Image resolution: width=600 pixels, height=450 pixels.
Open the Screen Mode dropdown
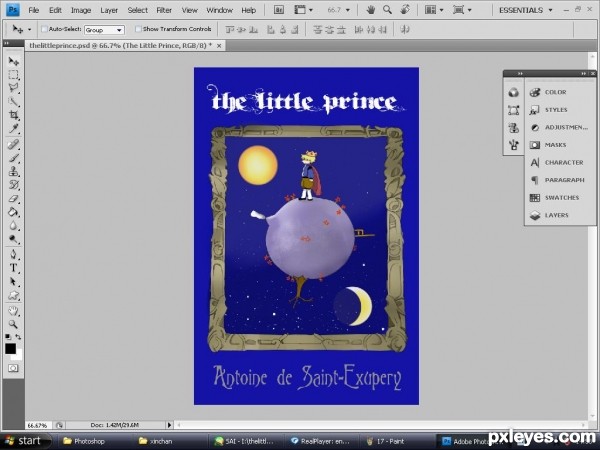(462, 10)
